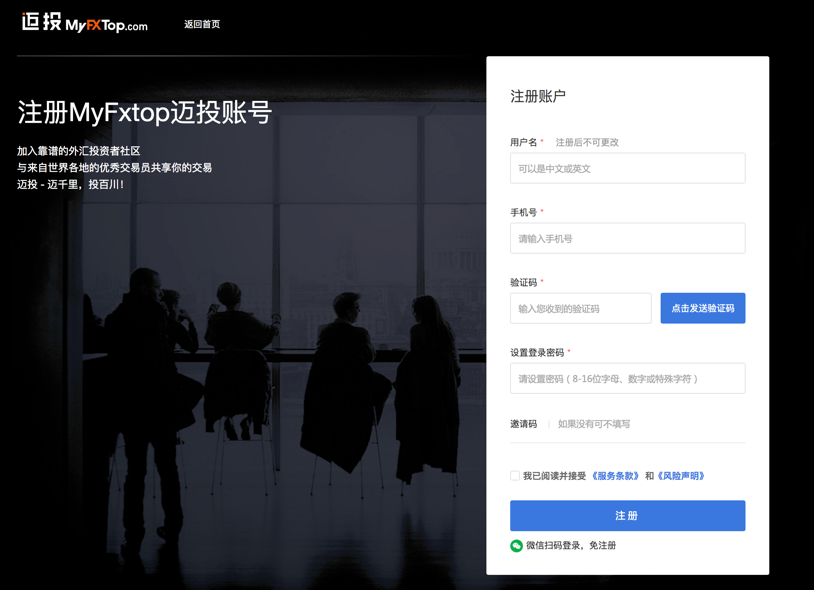
Task: Click the 手机号 phone number field
Action: pos(628,238)
